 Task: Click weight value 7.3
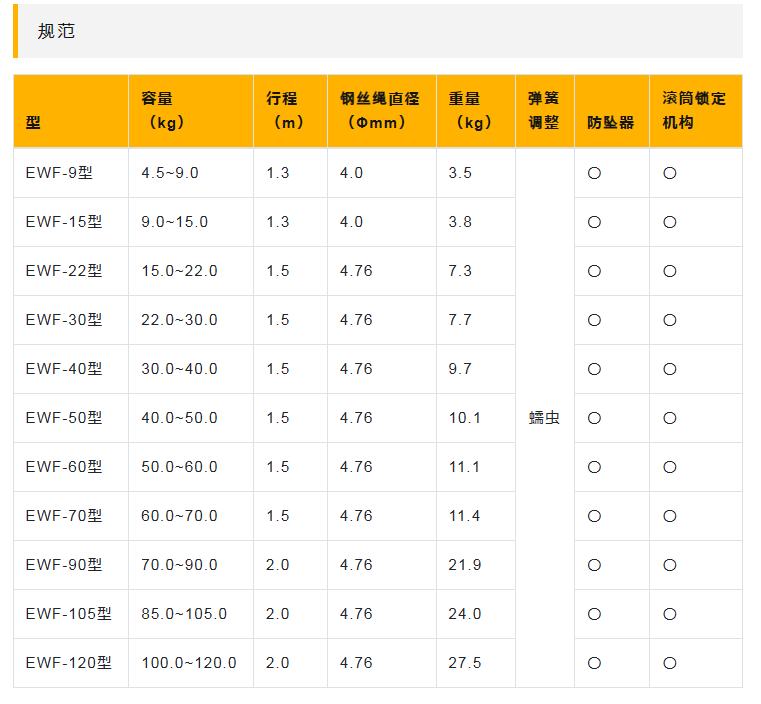click(x=460, y=271)
